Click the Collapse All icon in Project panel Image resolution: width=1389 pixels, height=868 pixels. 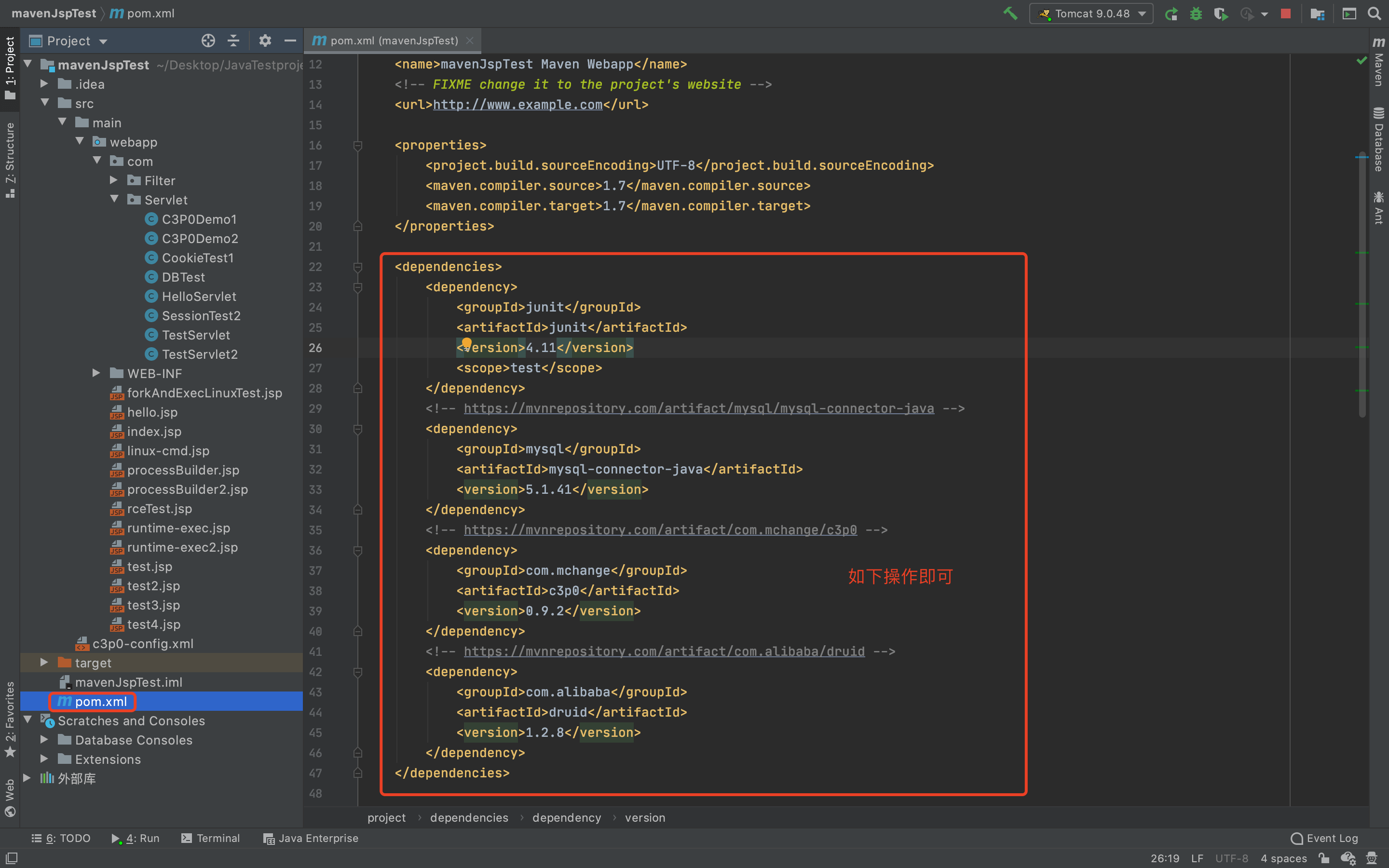(x=233, y=41)
